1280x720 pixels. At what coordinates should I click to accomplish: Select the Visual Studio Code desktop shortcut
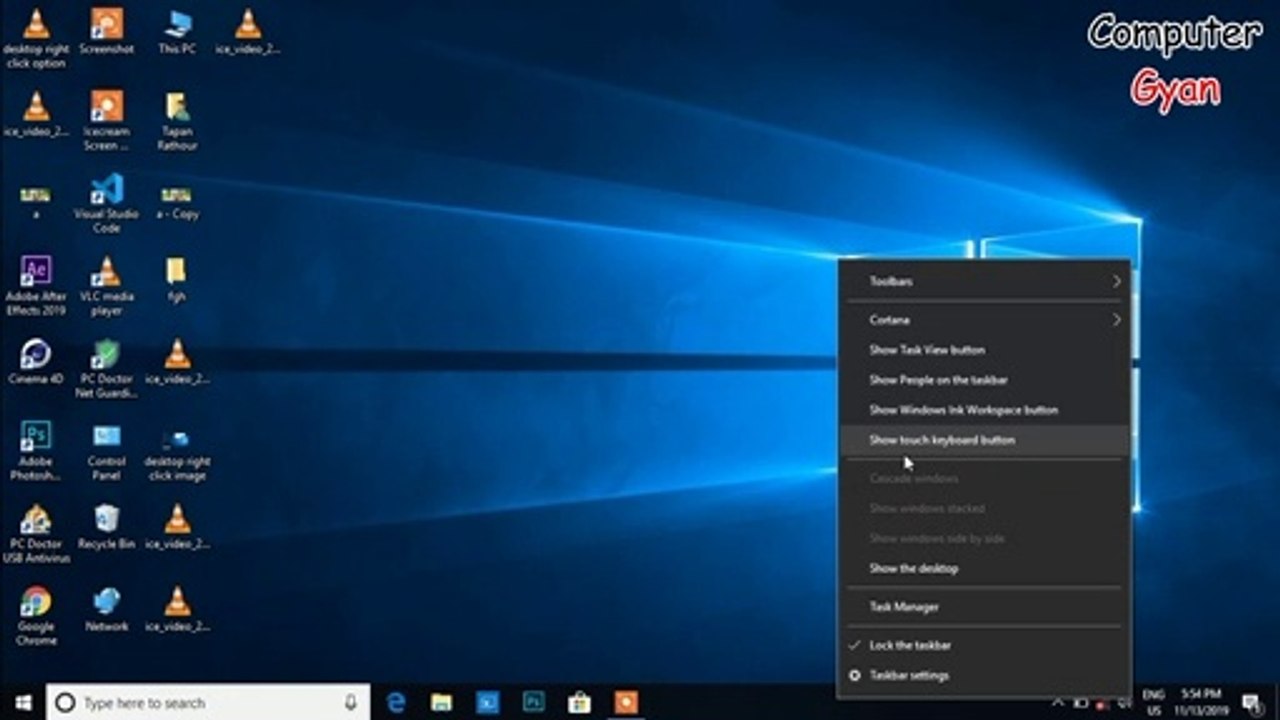pos(107,203)
